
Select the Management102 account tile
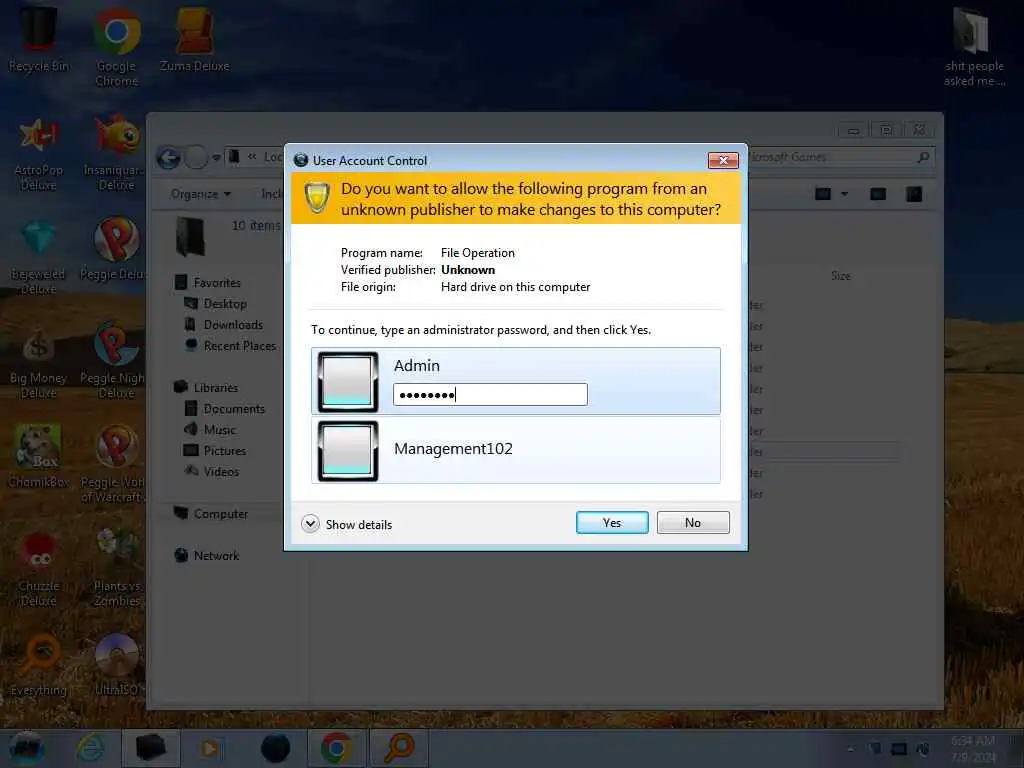516,451
